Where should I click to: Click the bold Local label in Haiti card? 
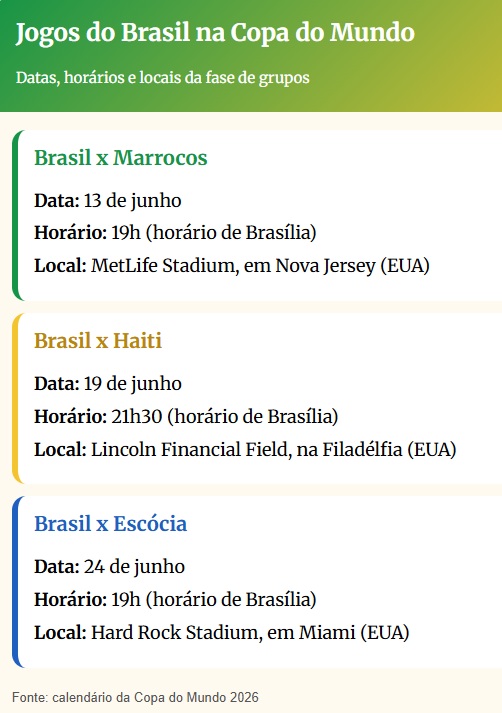(x=60, y=450)
